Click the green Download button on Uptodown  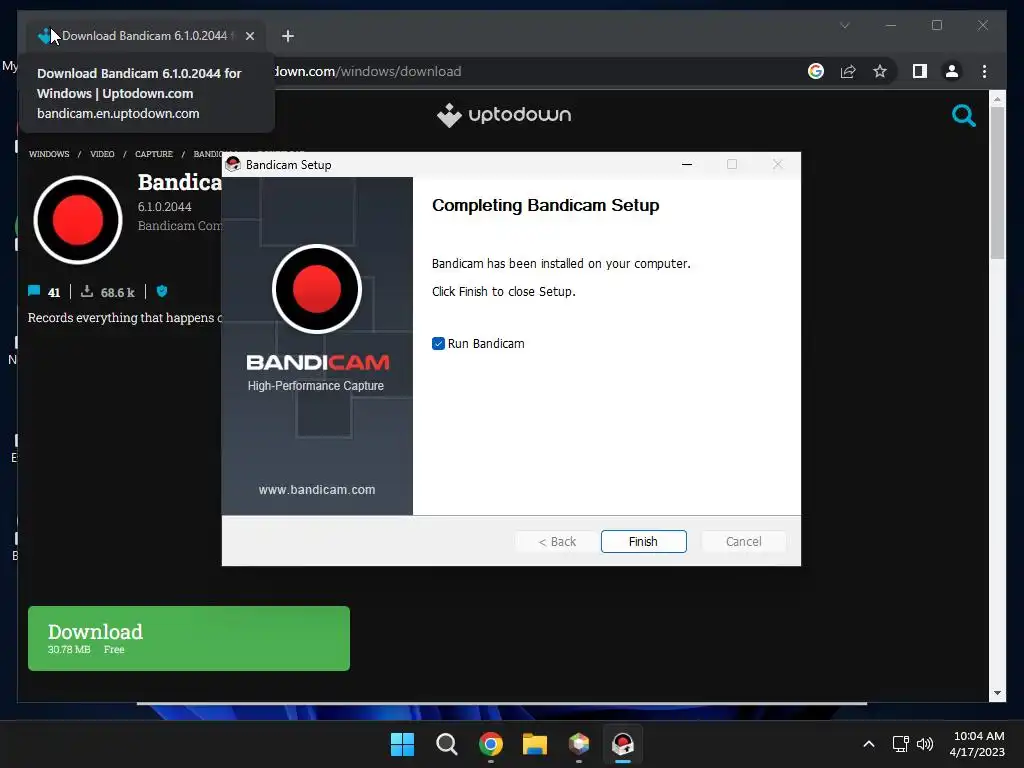(189, 638)
